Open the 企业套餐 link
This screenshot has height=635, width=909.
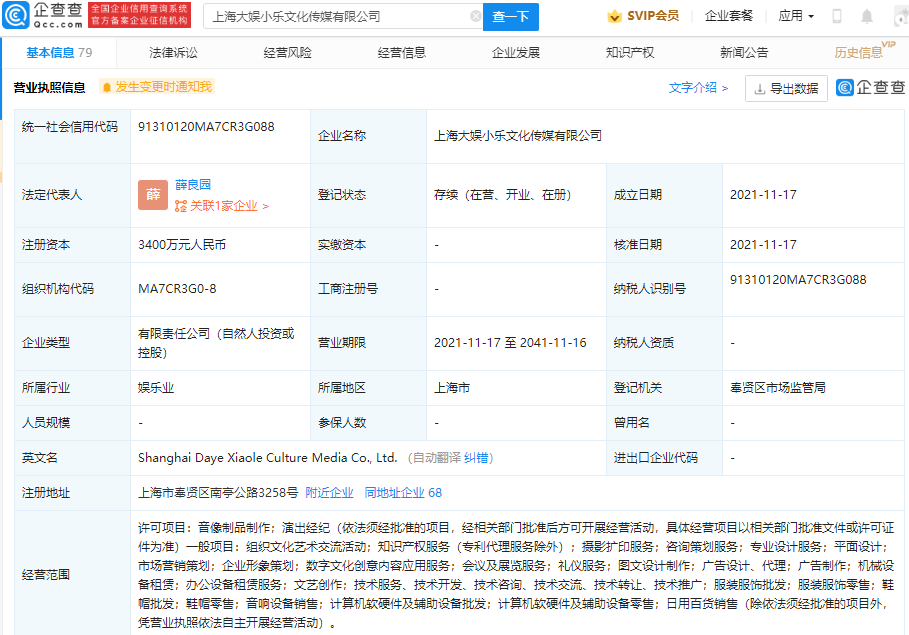(x=729, y=16)
